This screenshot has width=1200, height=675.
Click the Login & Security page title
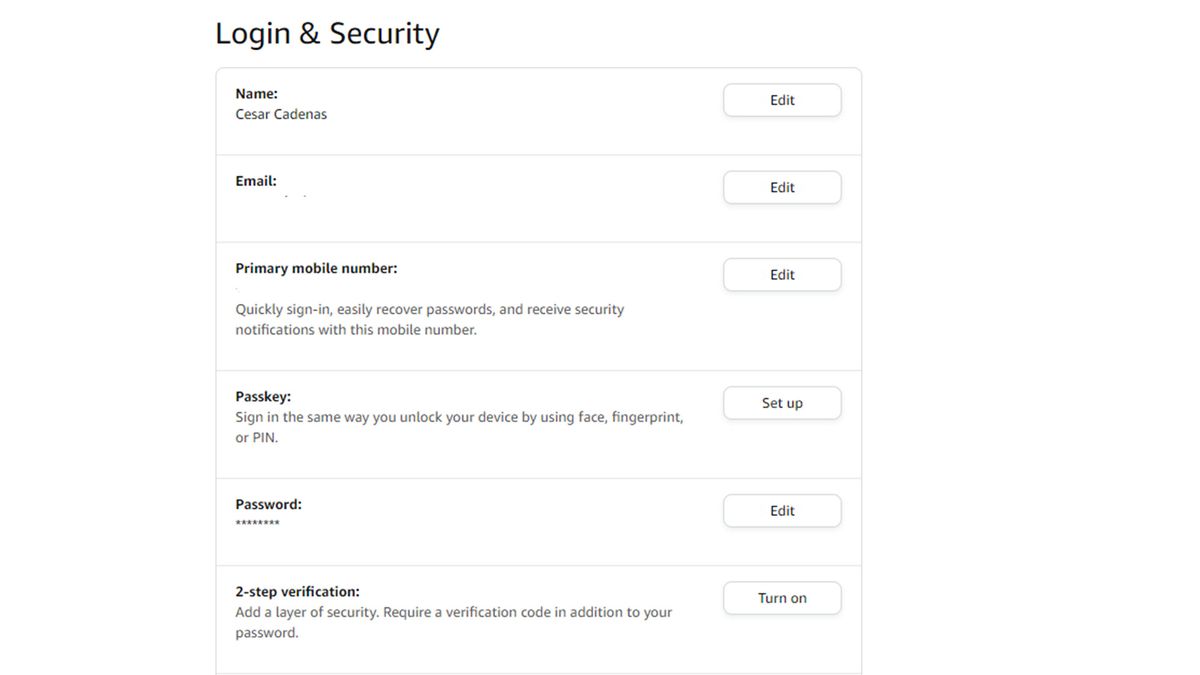(326, 33)
